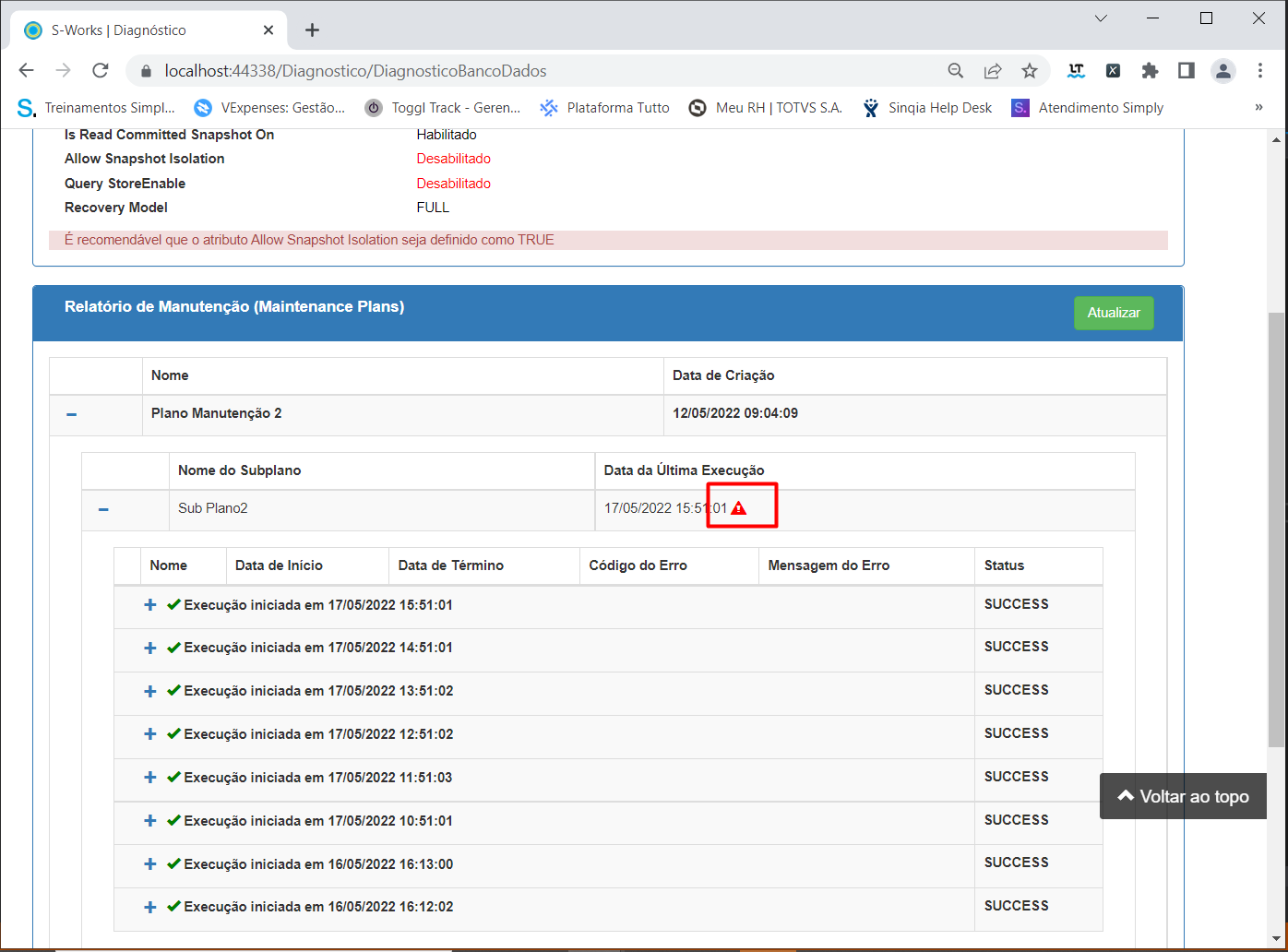
Task: Open a new browser tab
Action: pyautogui.click(x=313, y=30)
